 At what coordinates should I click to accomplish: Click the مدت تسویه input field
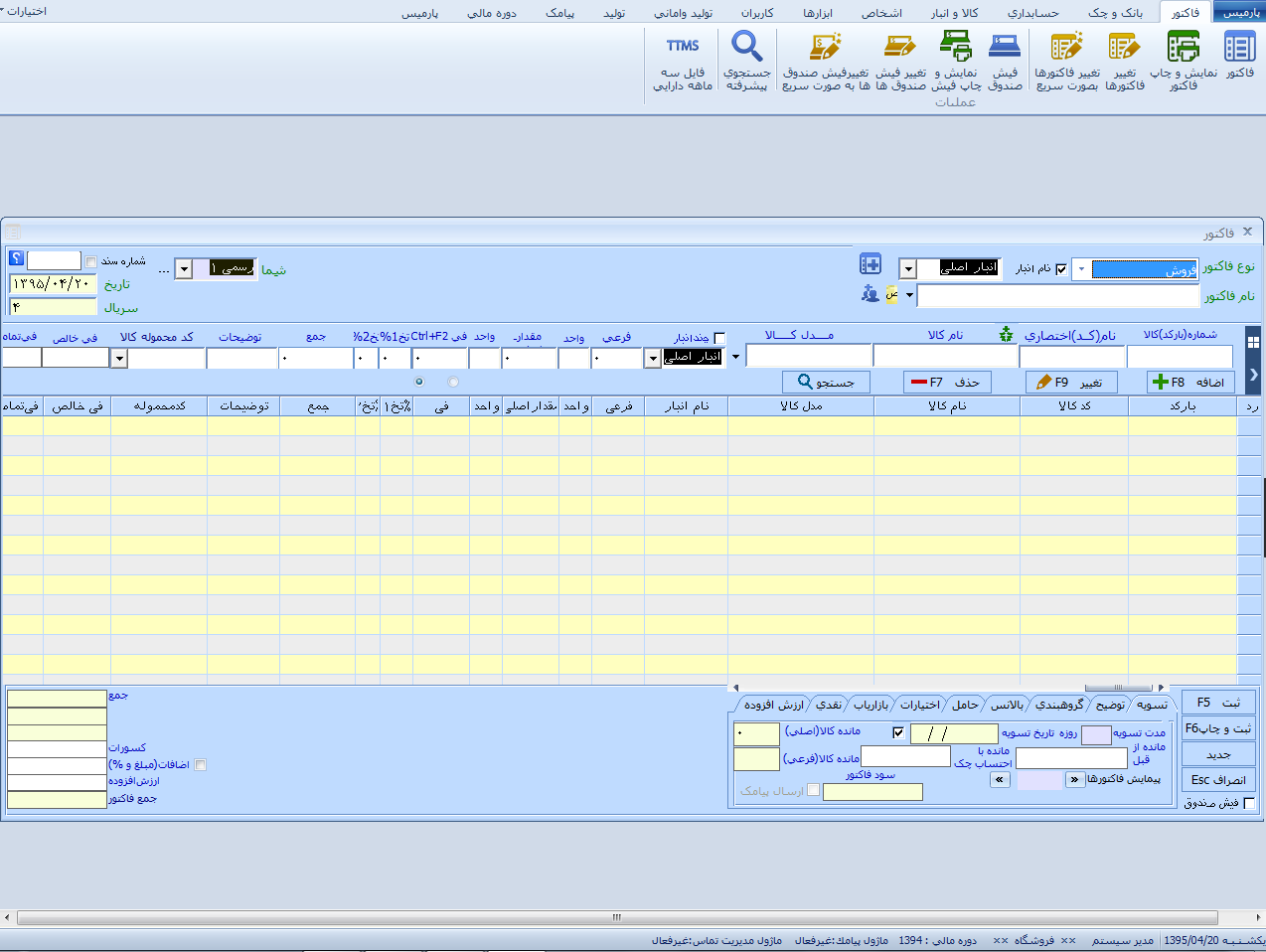(1096, 735)
